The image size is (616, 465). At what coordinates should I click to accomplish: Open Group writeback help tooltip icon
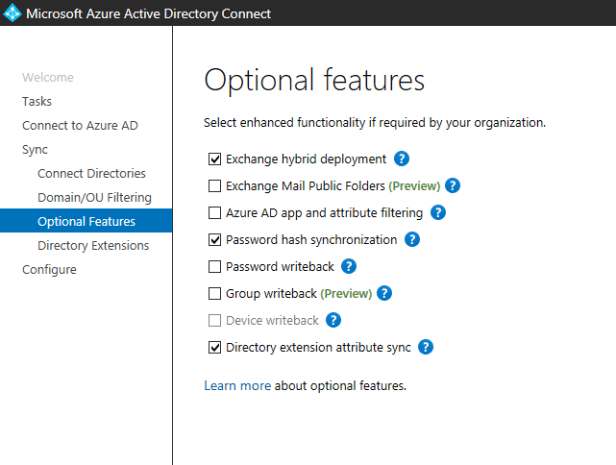pos(383,294)
